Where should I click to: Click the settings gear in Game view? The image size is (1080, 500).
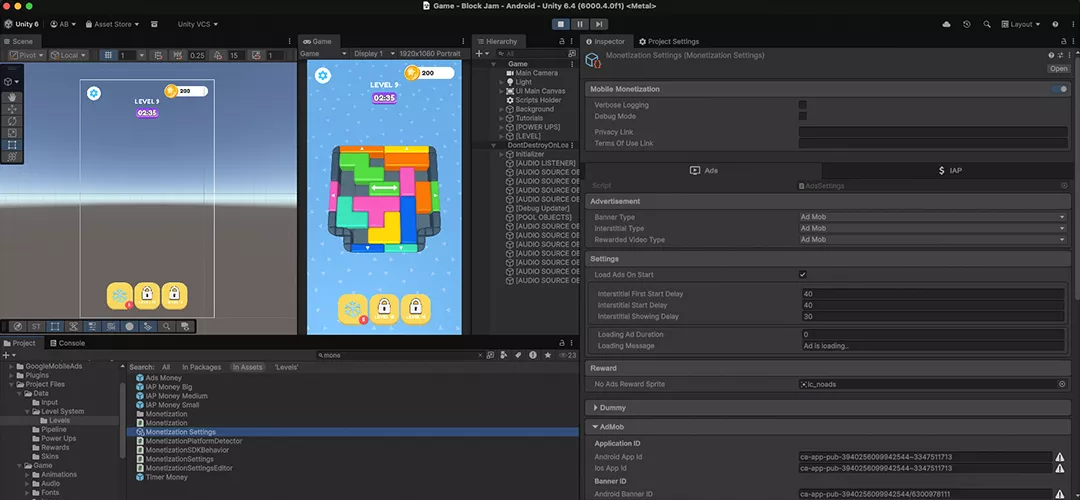323,75
